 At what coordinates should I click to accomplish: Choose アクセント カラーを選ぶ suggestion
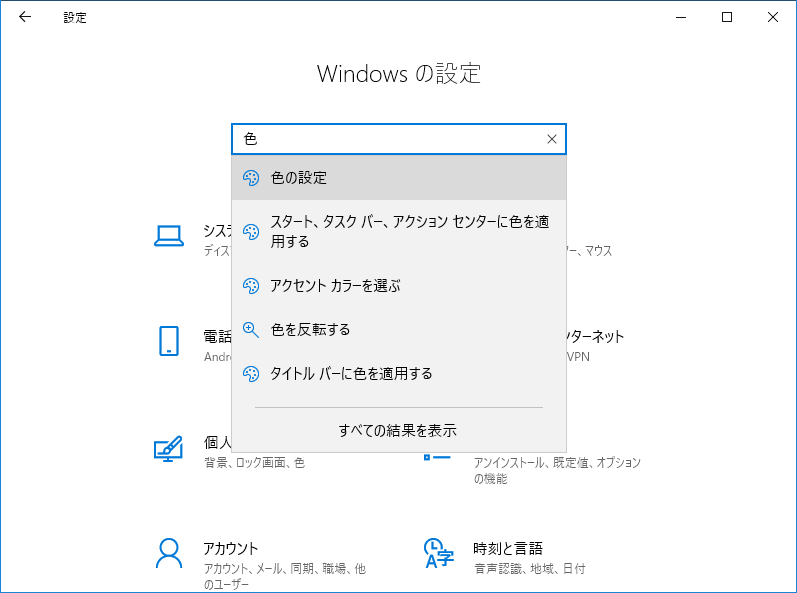click(x=398, y=286)
